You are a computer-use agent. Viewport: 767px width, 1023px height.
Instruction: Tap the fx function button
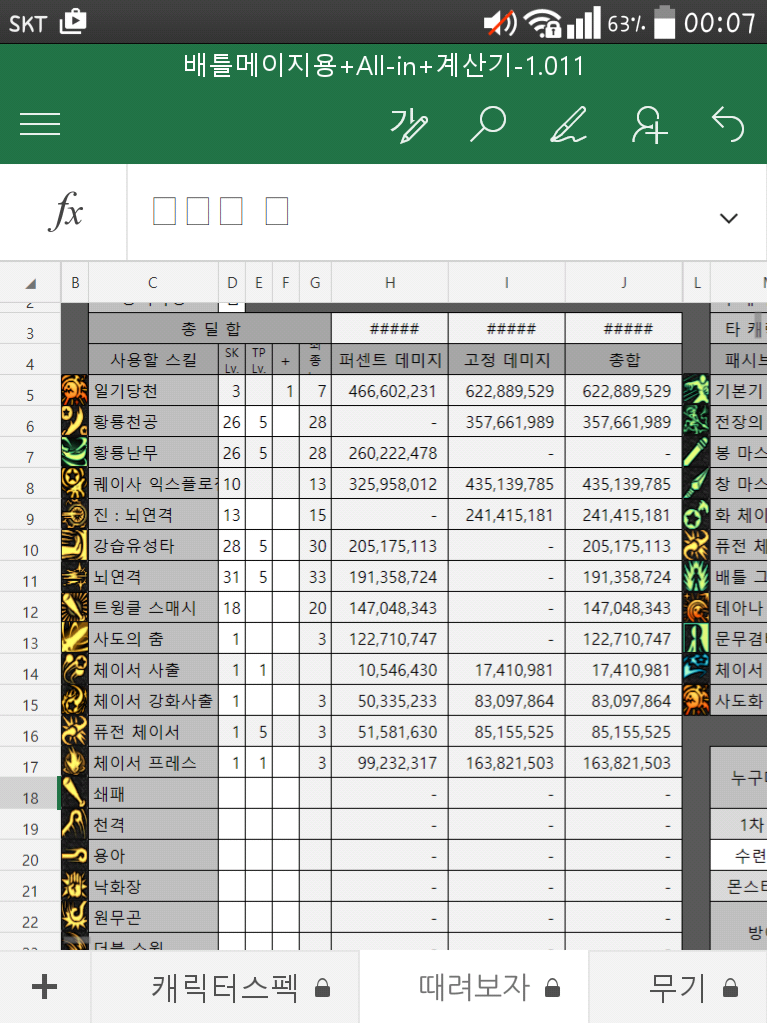[x=65, y=212]
